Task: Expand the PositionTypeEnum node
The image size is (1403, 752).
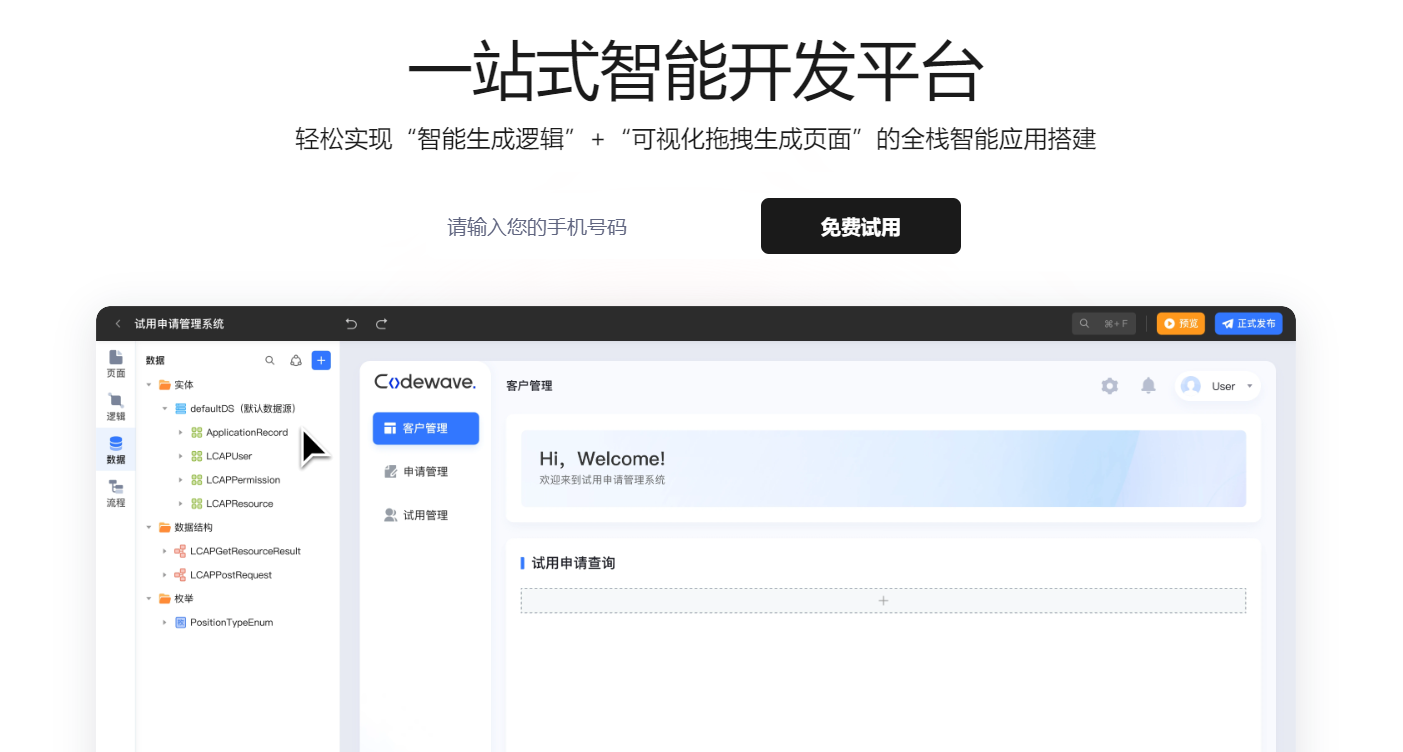Action: pyautogui.click(x=165, y=622)
